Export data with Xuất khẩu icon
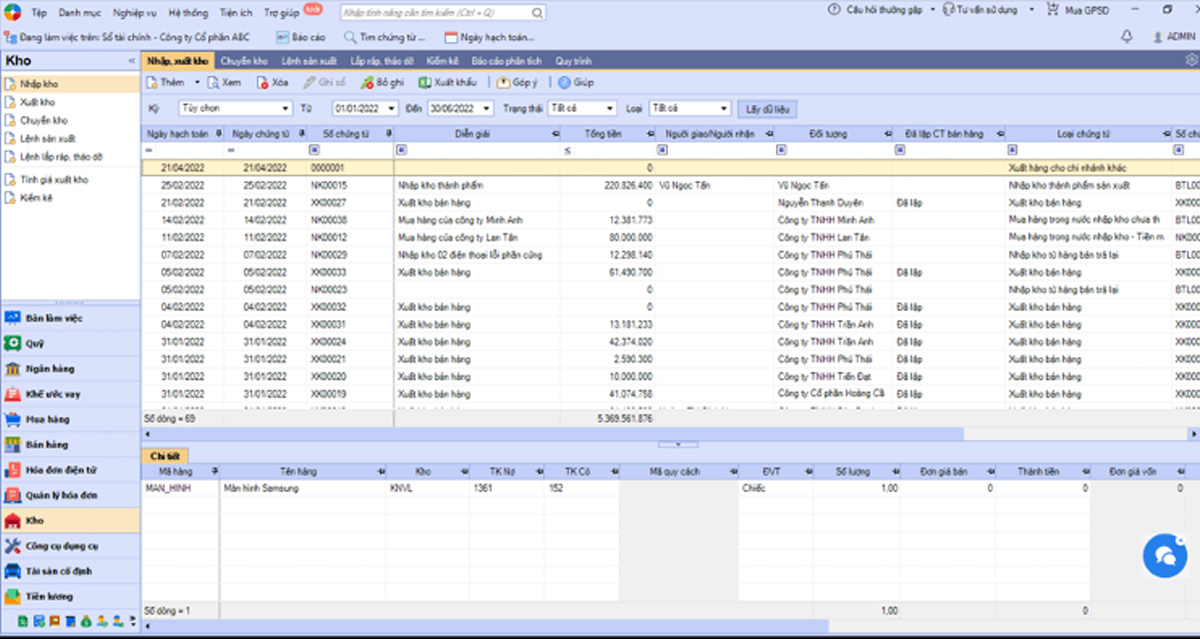 click(425, 82)
